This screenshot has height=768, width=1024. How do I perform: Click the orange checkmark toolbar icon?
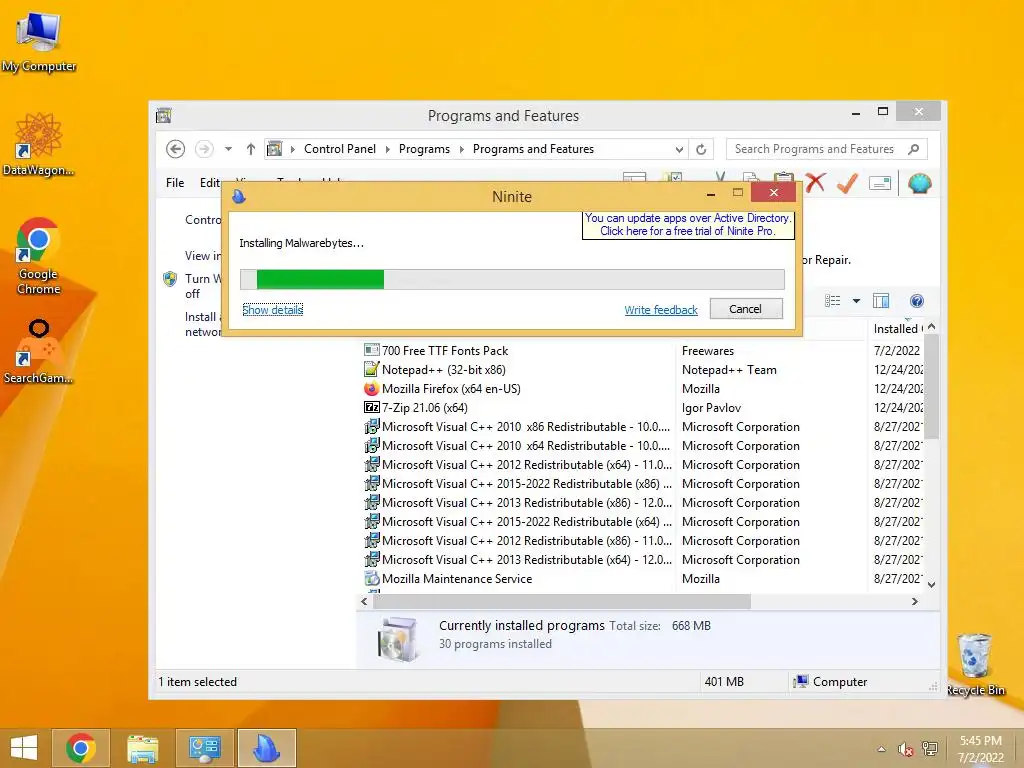pos(847,184)
